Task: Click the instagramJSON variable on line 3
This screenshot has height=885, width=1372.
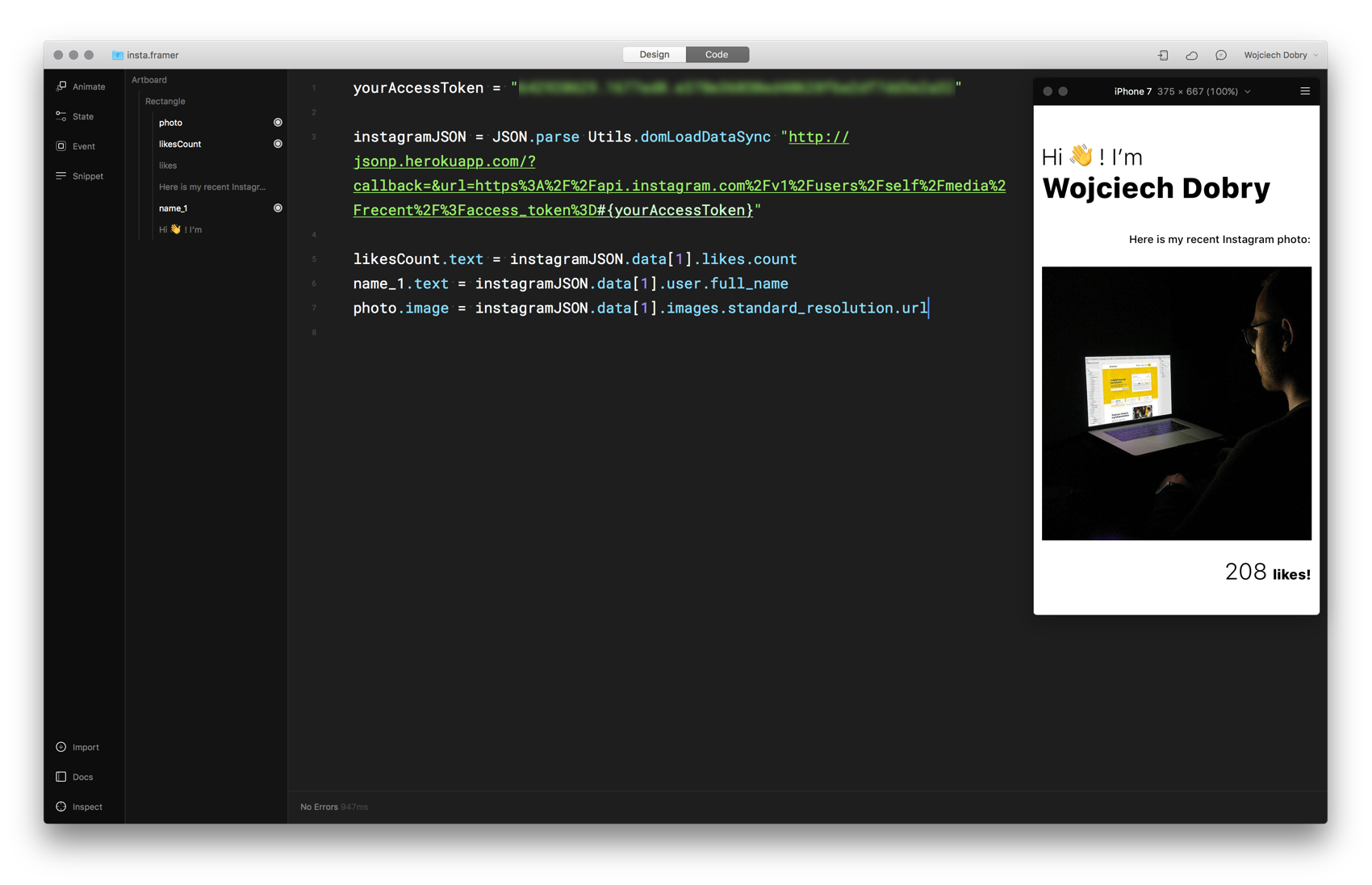Action: tap(409, 137)
